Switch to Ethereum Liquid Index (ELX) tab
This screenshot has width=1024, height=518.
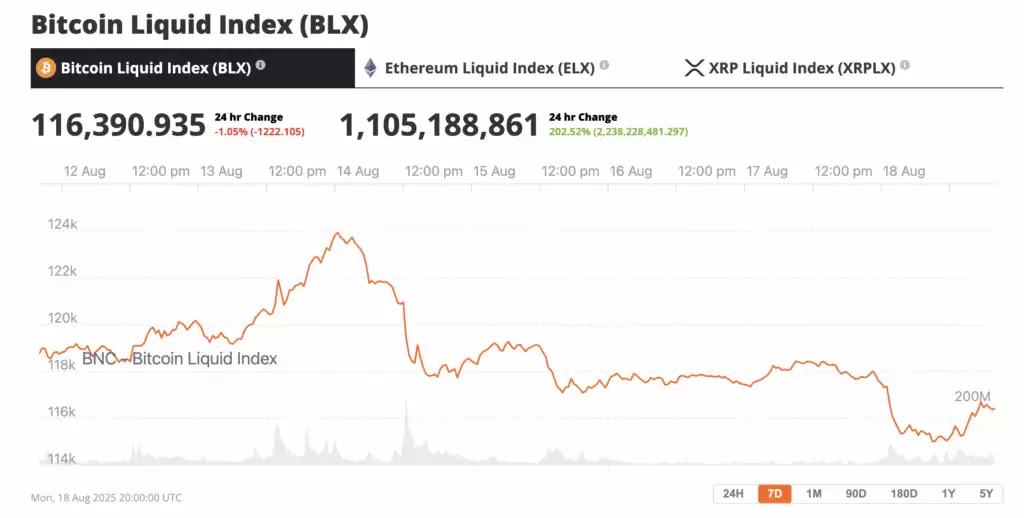pos(489,68)
